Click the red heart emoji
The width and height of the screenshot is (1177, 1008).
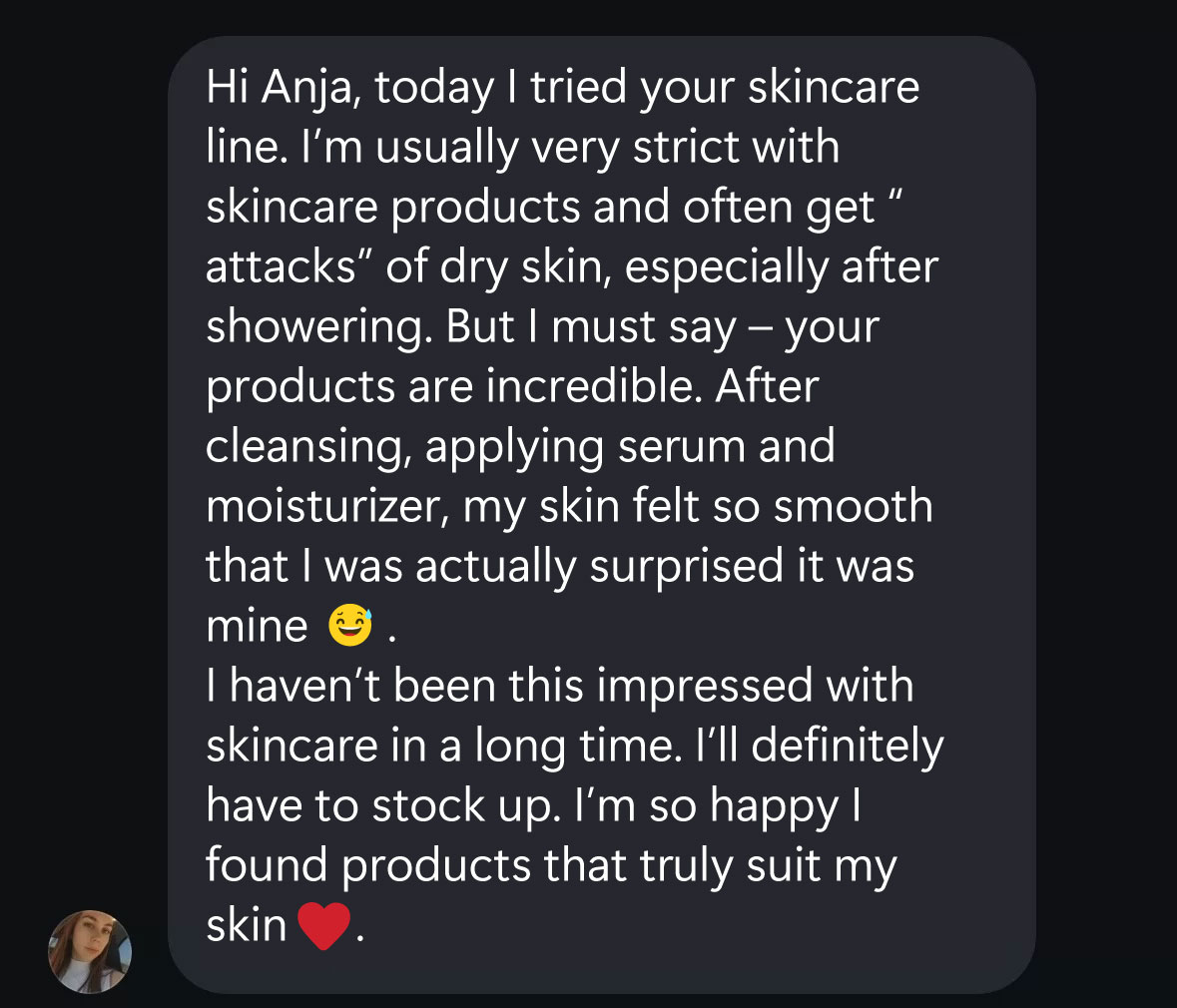[323, 926]
